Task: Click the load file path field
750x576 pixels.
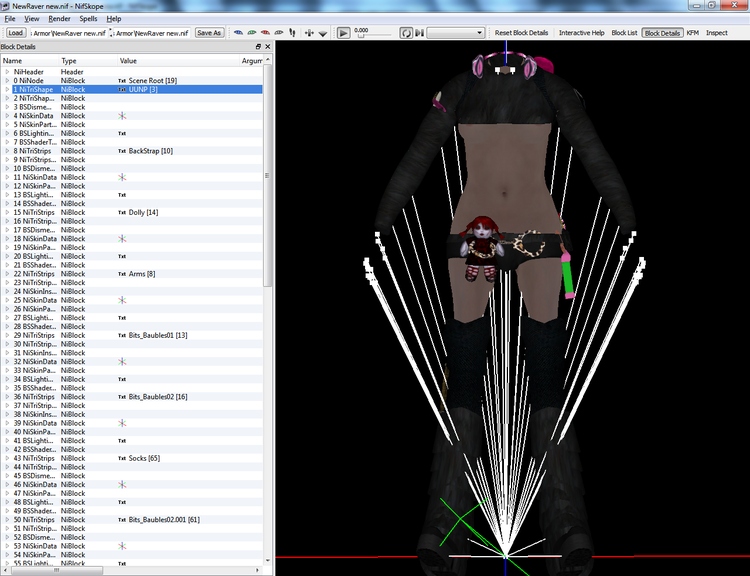Action: click(68, 33)
